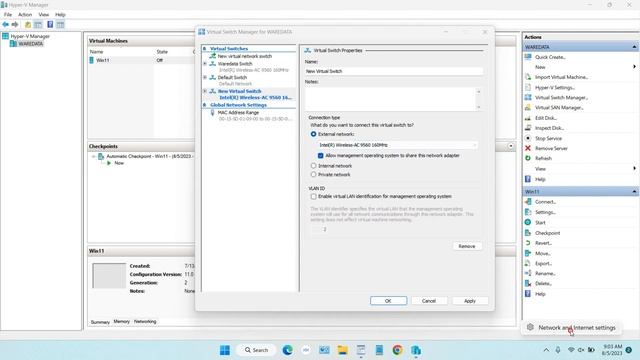The width and height of the screenshot is (640, 360).
Task: Click Edit Disk action
Action: point(546,118)
